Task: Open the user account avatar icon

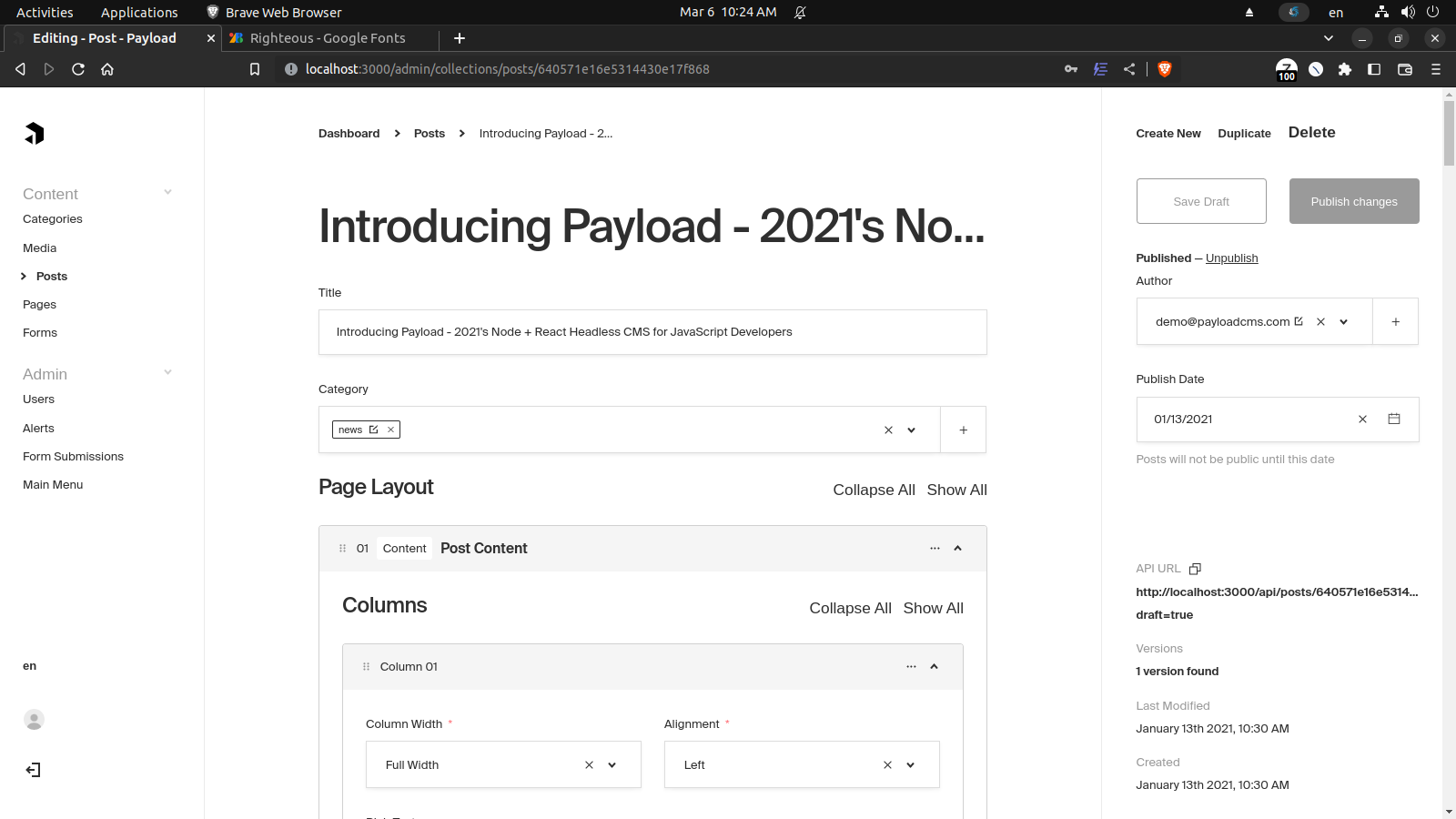Action: coord(34,720)
